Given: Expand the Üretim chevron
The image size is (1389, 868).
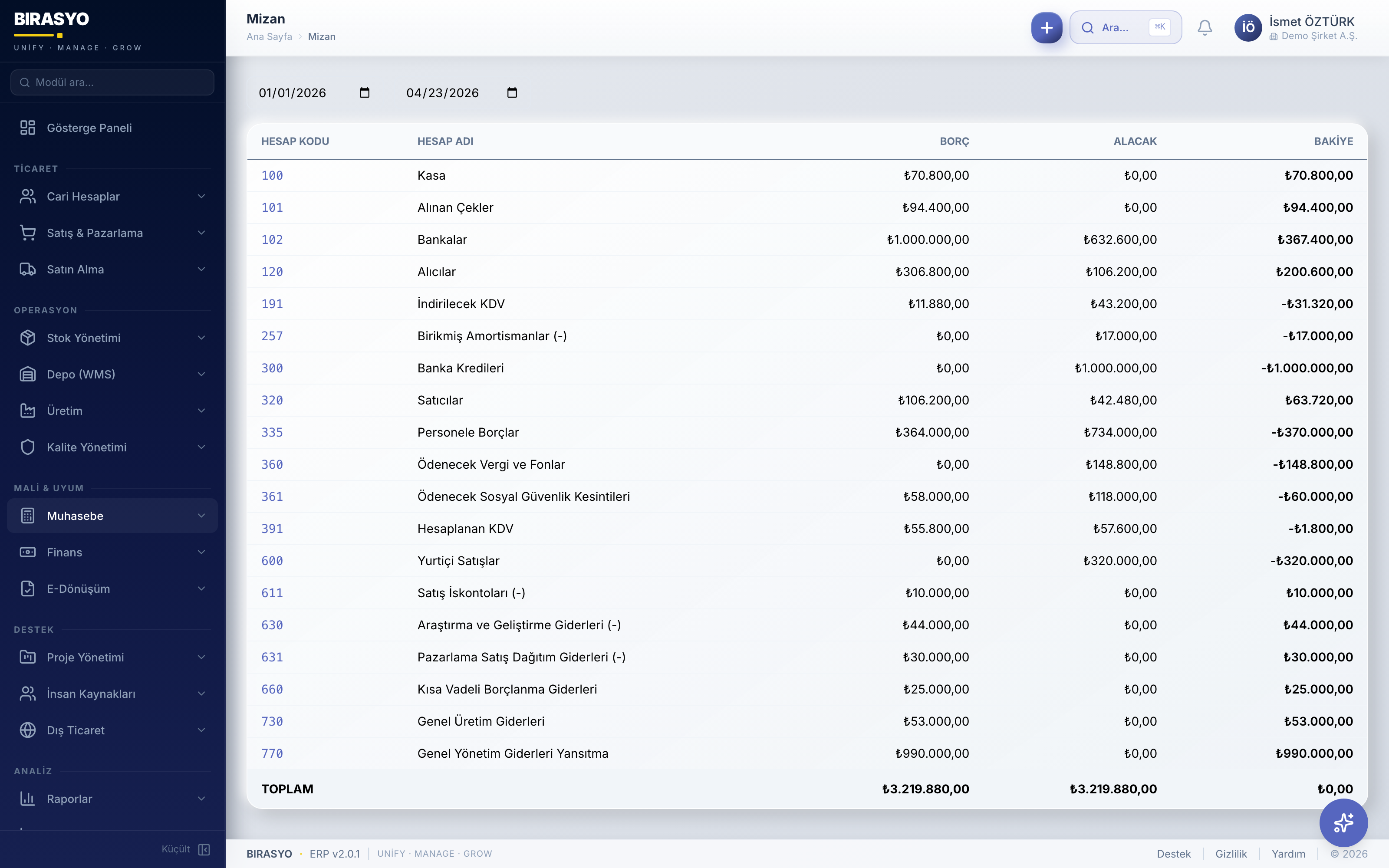Looking at the screenshot, I should (x=201, y=411).
